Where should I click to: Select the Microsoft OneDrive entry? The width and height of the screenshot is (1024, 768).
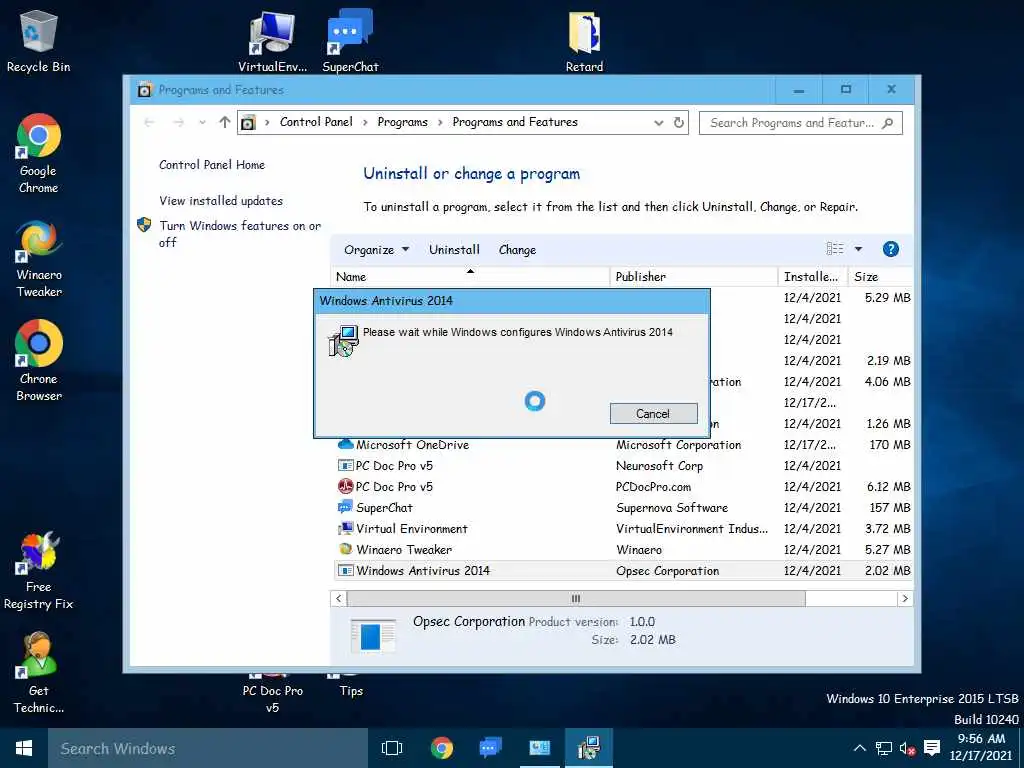(x=623, y=445)
